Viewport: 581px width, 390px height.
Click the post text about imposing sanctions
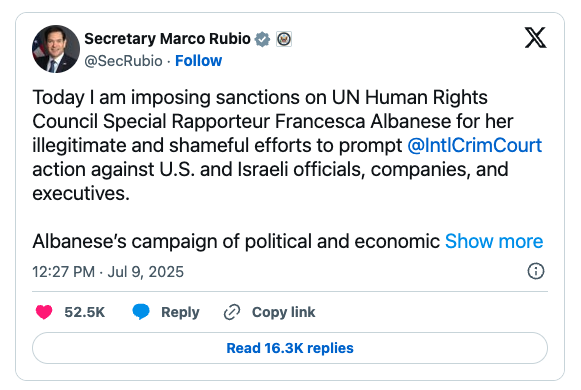coord(287,145)
